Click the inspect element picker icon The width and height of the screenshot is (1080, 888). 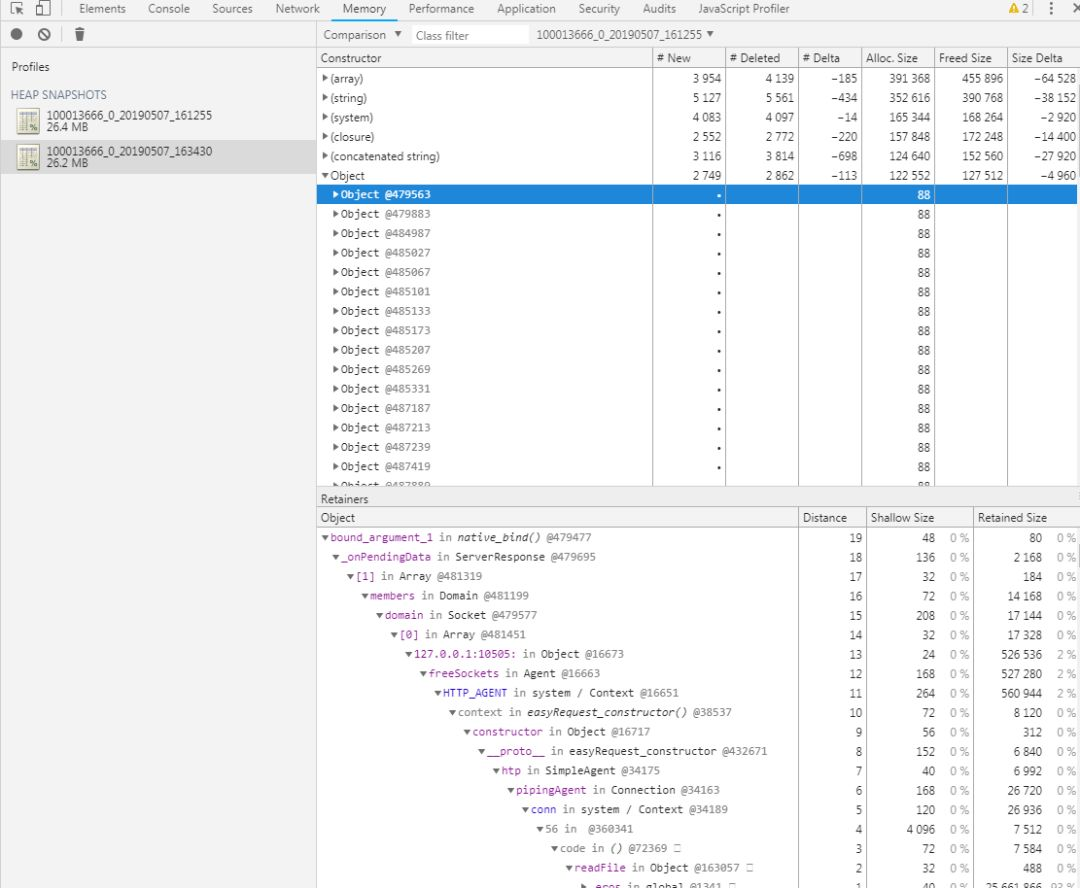click(17, 9)
